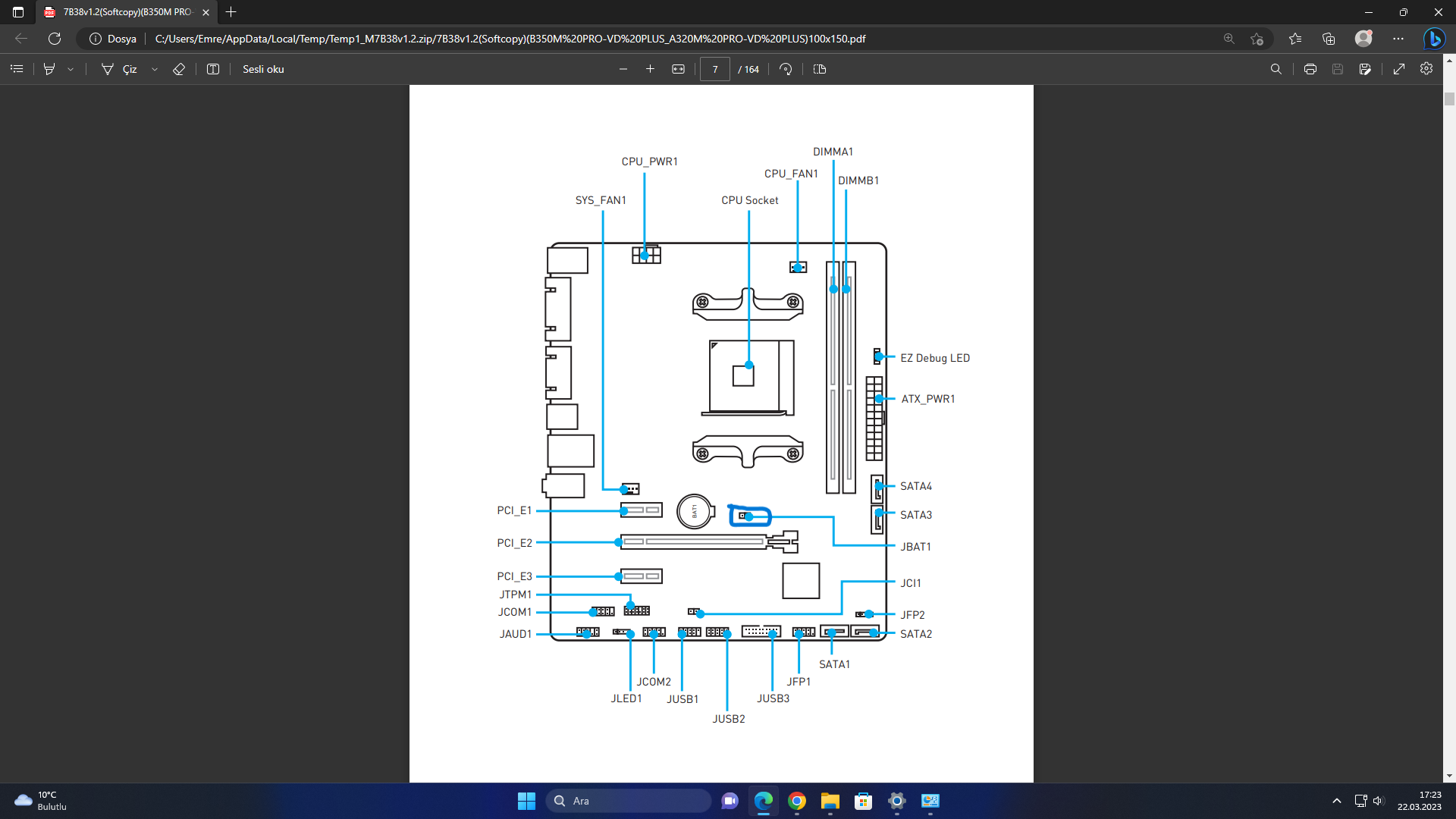1456x819 pixels.
Task: Select the highlight tool
Action: click(49, 69)
